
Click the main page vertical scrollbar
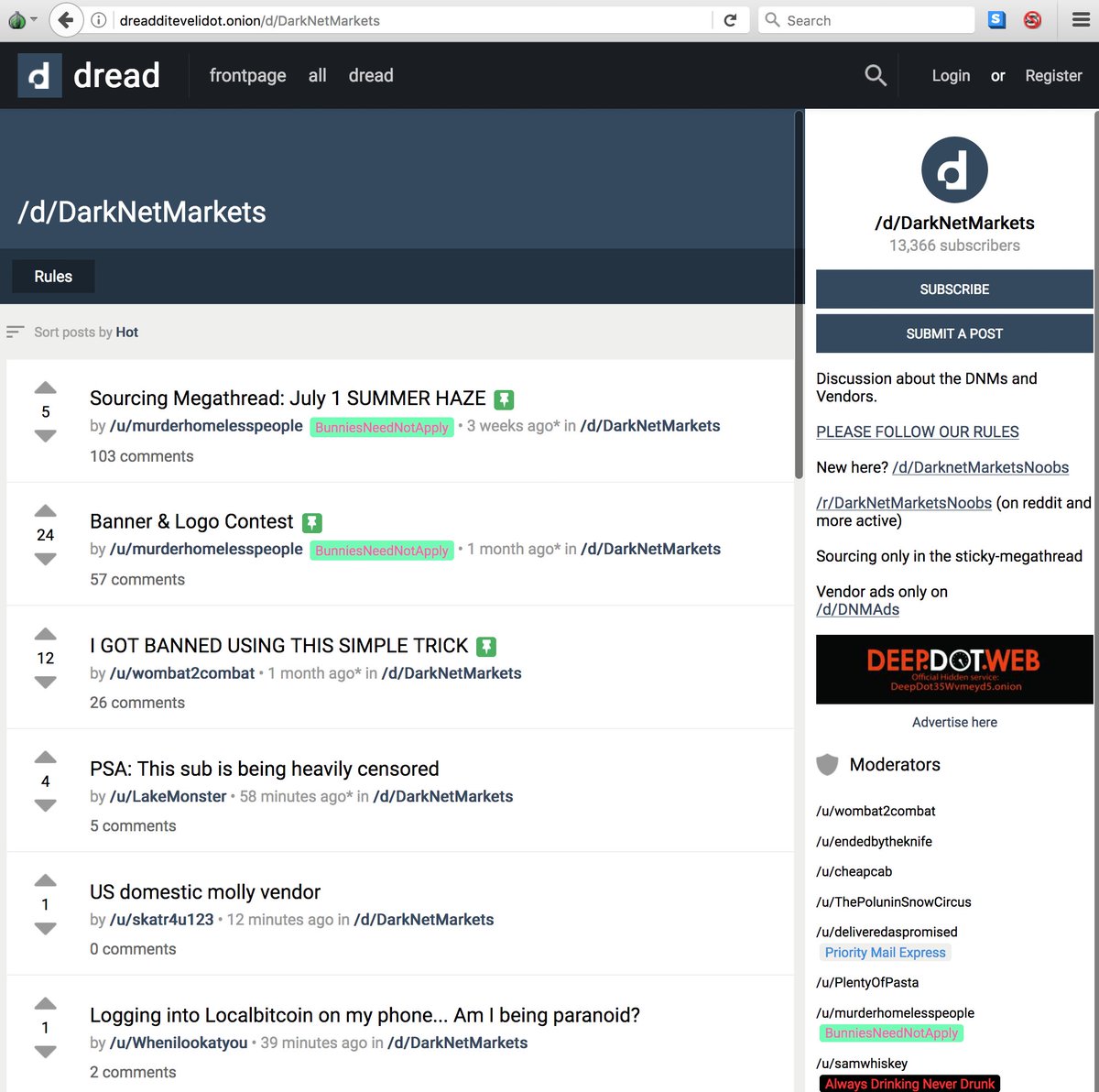pyautogui.click(x=799, y=293)
